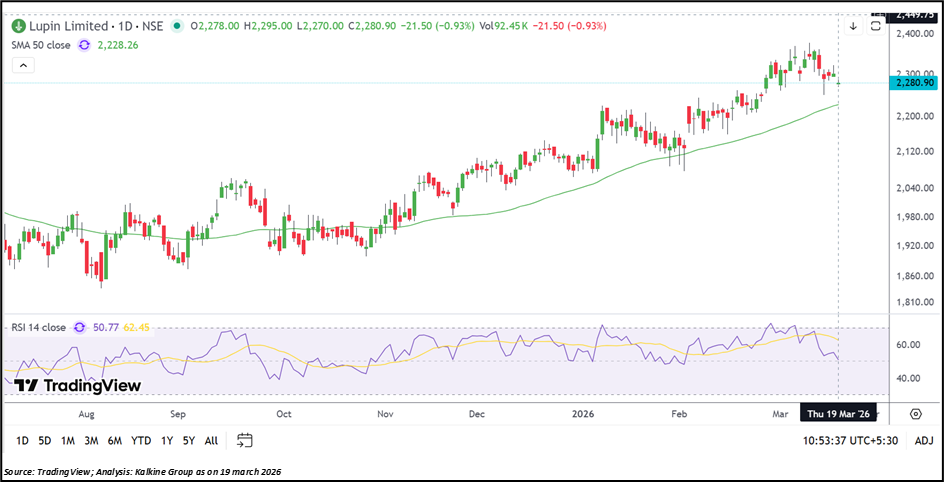Click the green market status dot

coord(177,26)
